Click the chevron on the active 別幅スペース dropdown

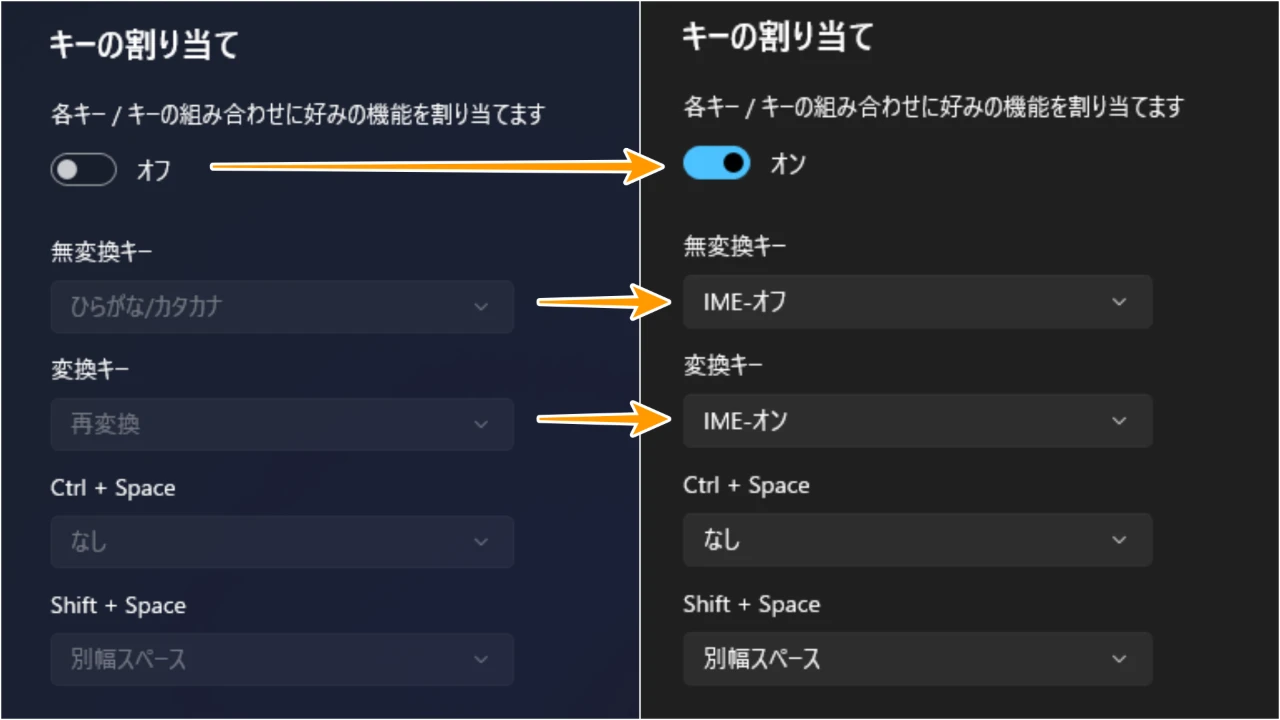[x=1119, y=659]
